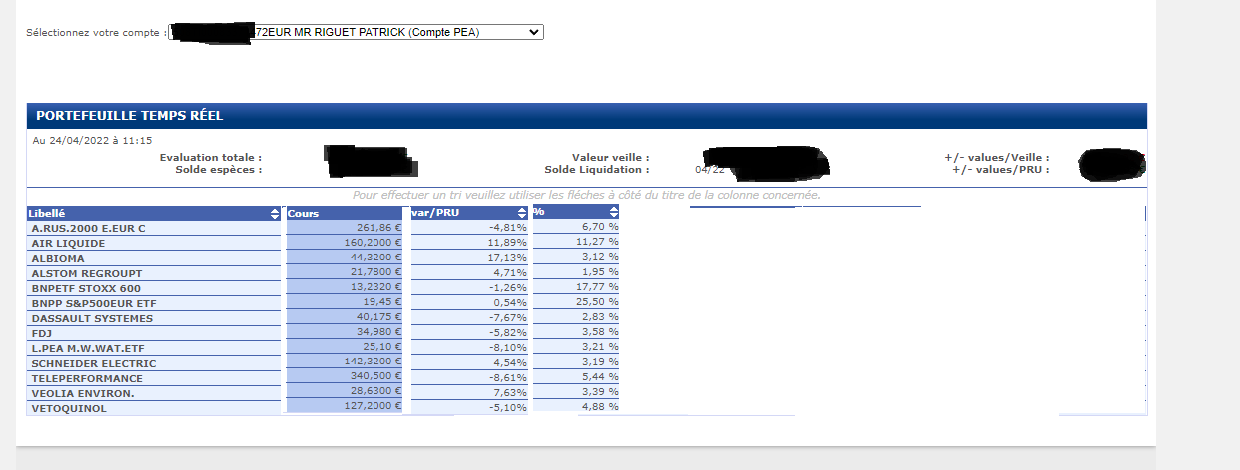This screenshot has width=1240, height=470.
Task: Sort by % column using its arrows icon
Action: [613, 212]
